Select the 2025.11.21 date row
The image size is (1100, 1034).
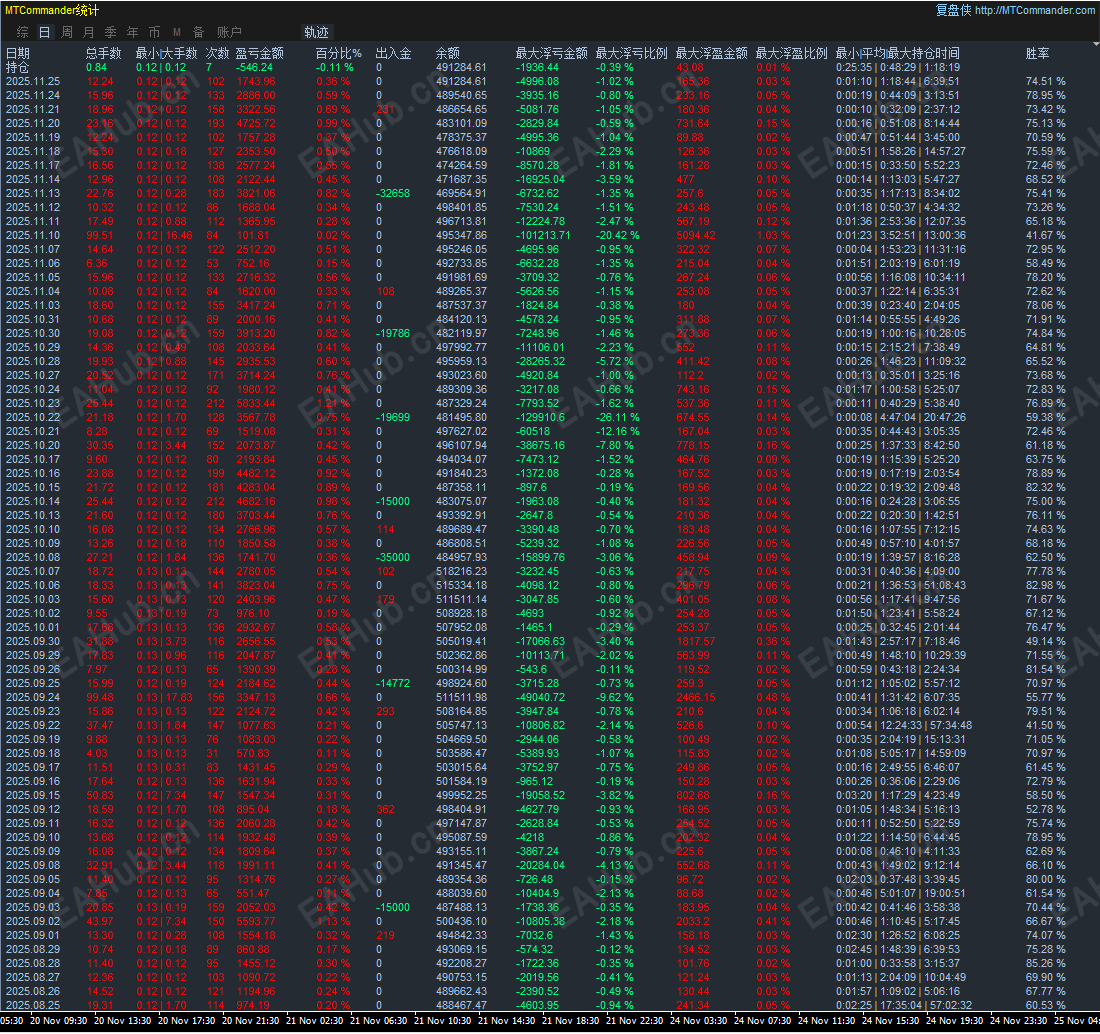[x=33, y=109]
